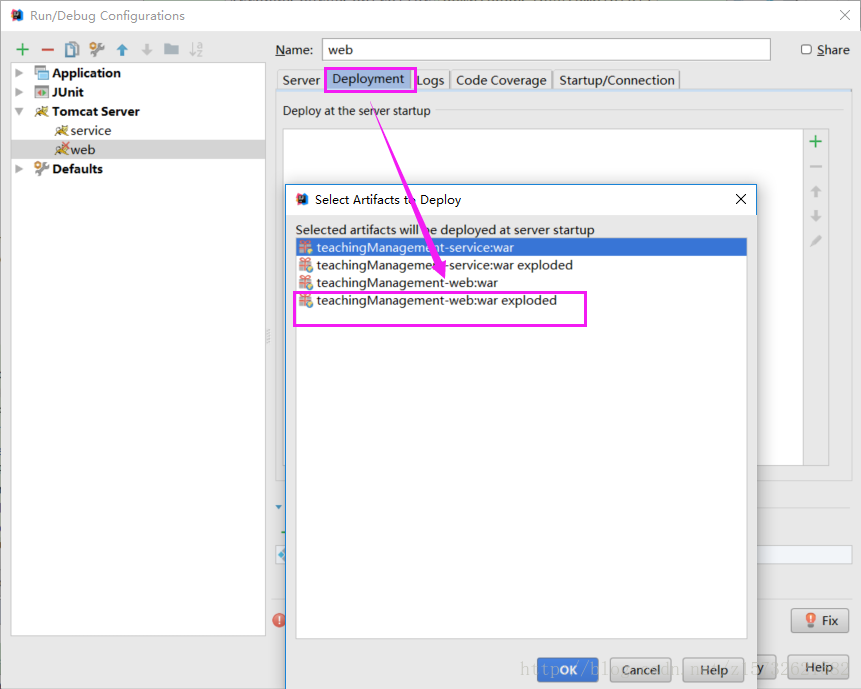Switch to the Logs tab
Viewport: 861px width, 689px height.
coord(431,80)
